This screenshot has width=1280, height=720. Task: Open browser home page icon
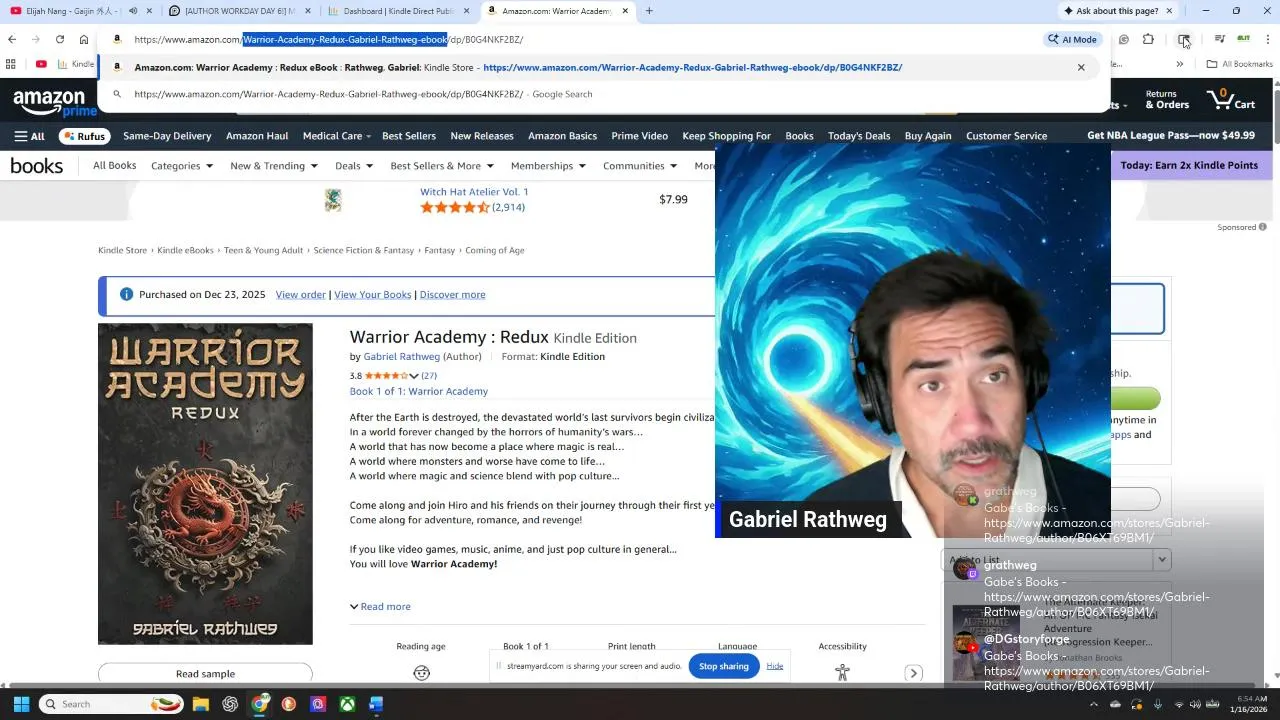pyautogui.click(x=84, y=39)
